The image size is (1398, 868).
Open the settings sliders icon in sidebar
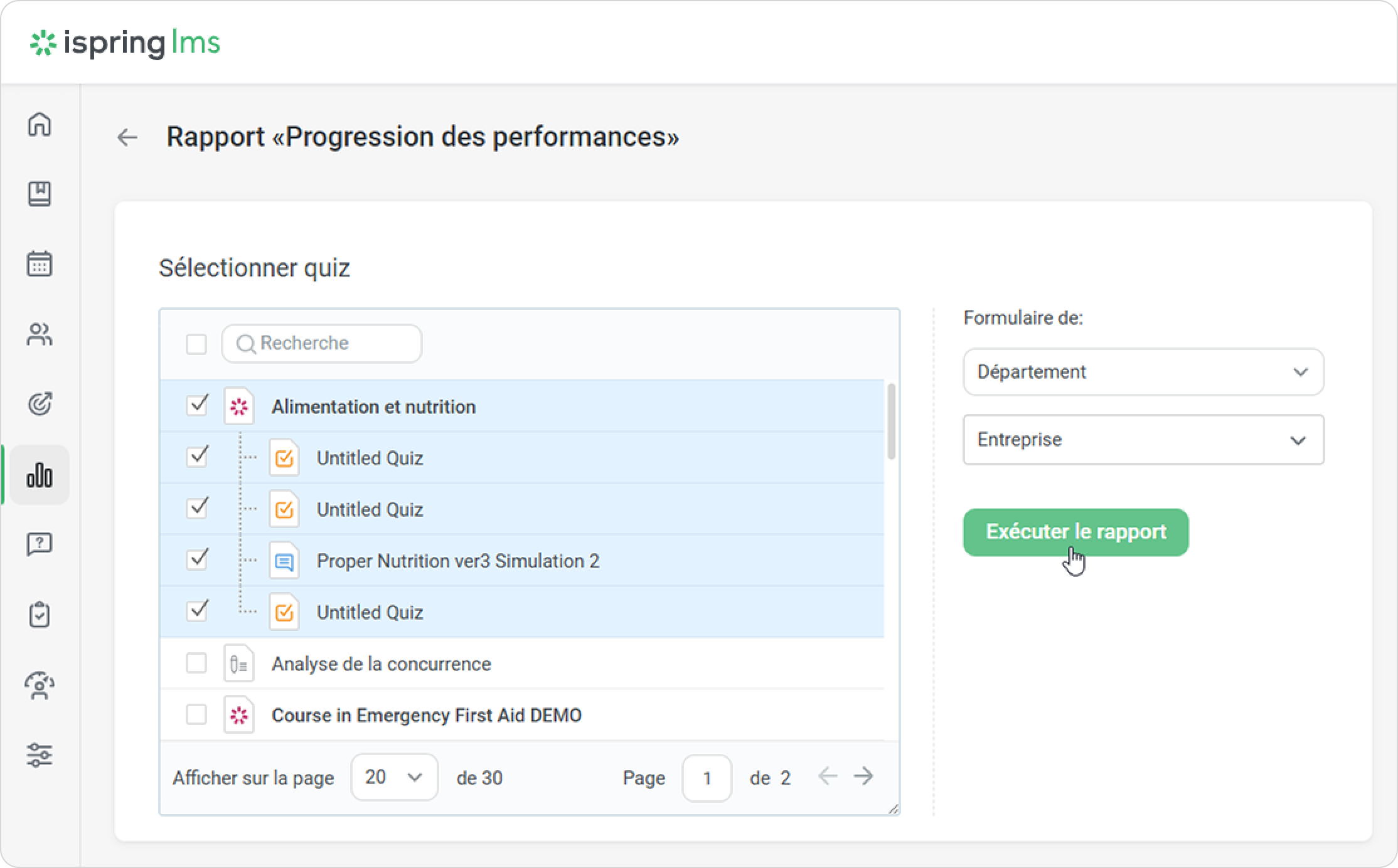(40, 754)
